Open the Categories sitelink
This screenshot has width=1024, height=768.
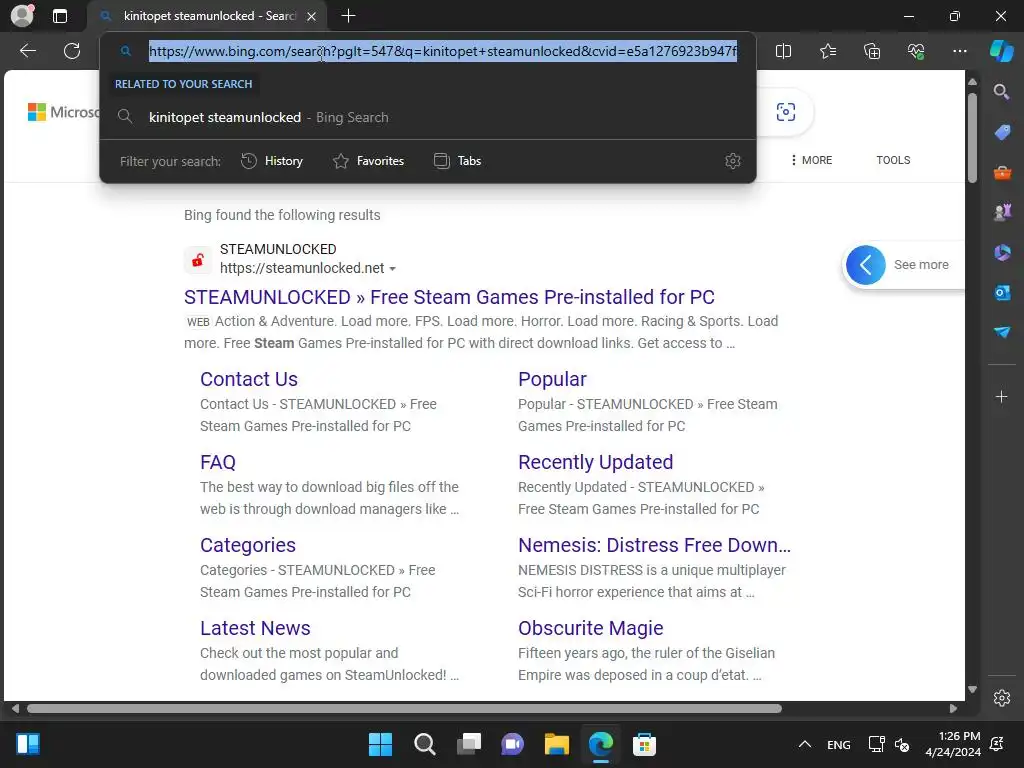click(248, 545)
